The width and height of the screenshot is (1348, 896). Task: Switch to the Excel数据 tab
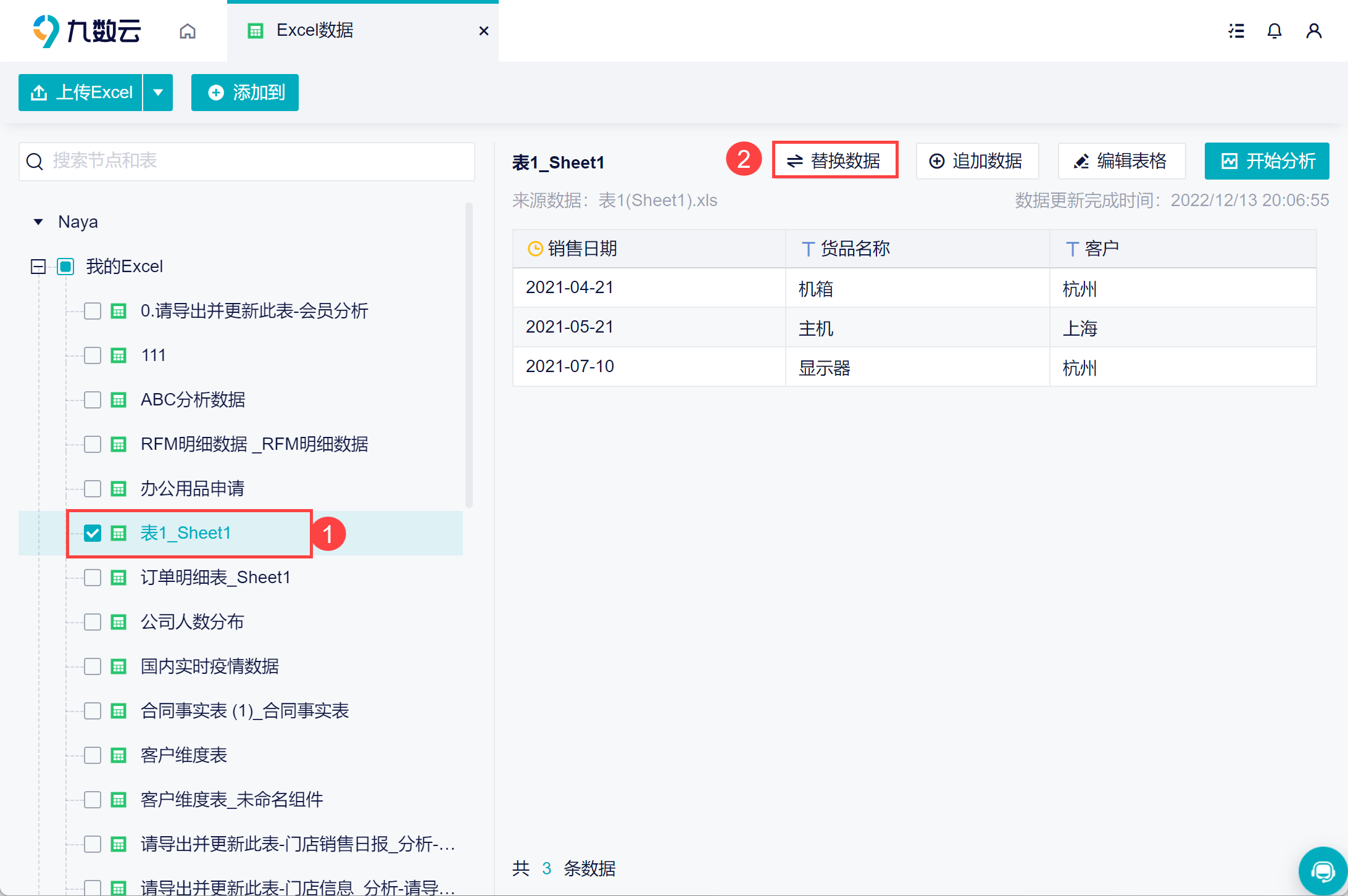315,31
